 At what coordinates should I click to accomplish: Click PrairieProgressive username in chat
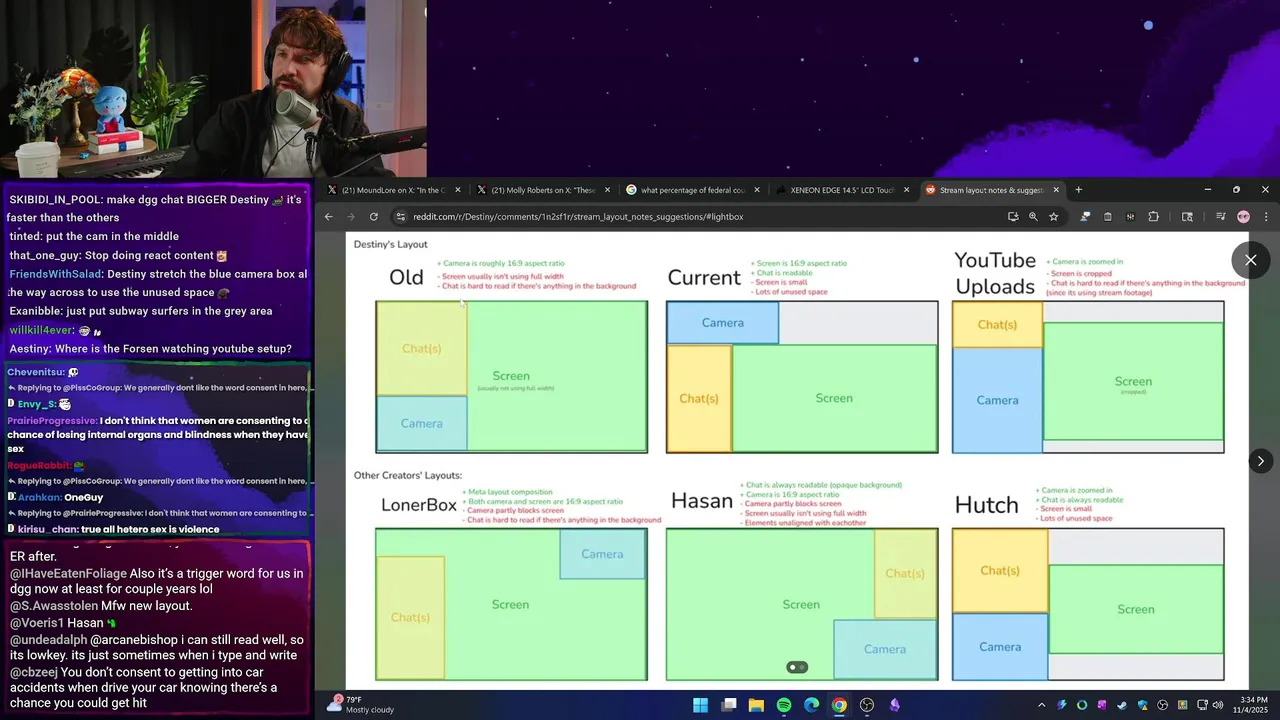51,421
